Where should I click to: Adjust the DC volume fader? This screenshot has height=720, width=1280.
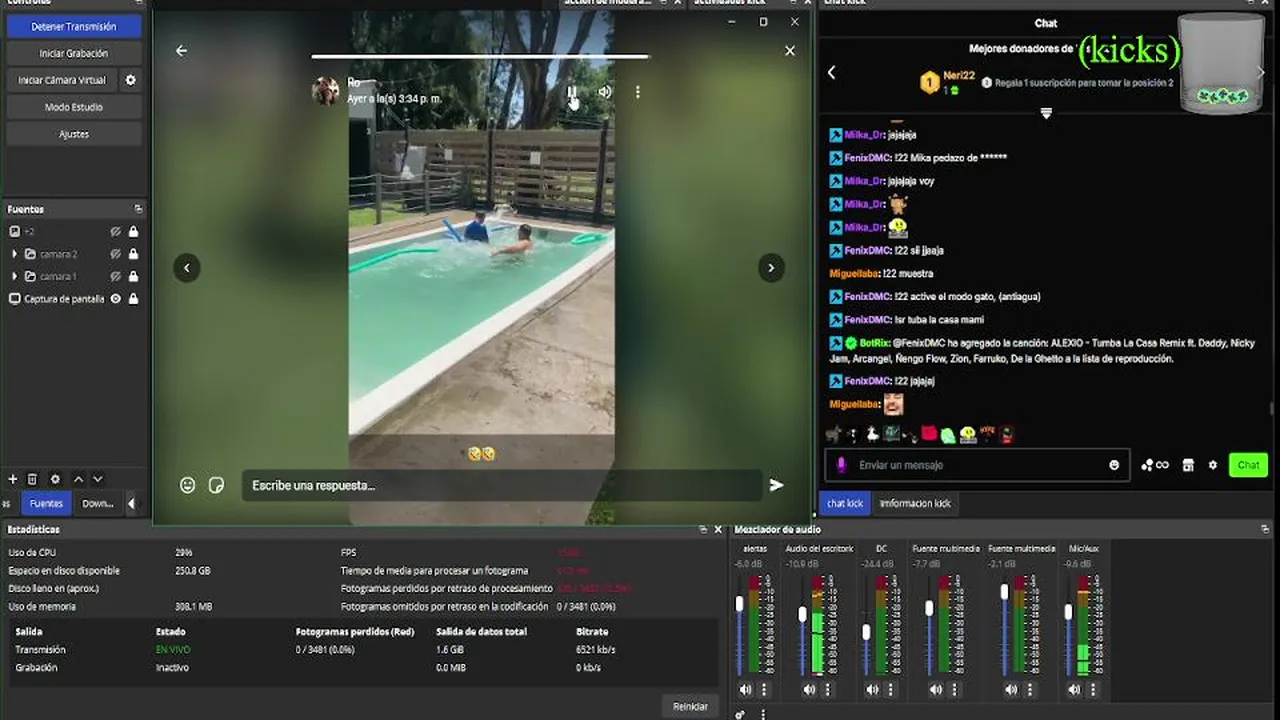pyautogui.click(x=866, y=632)
